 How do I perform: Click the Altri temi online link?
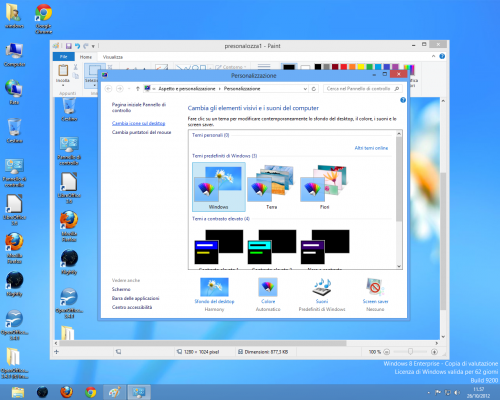click(371, 148)
